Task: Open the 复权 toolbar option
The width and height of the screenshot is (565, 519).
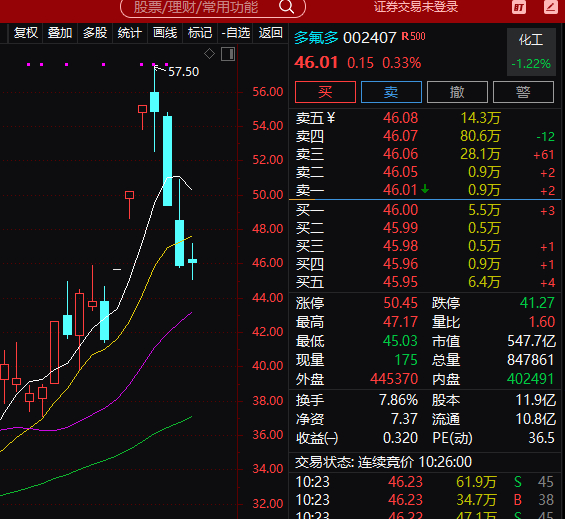Action: 26,33
